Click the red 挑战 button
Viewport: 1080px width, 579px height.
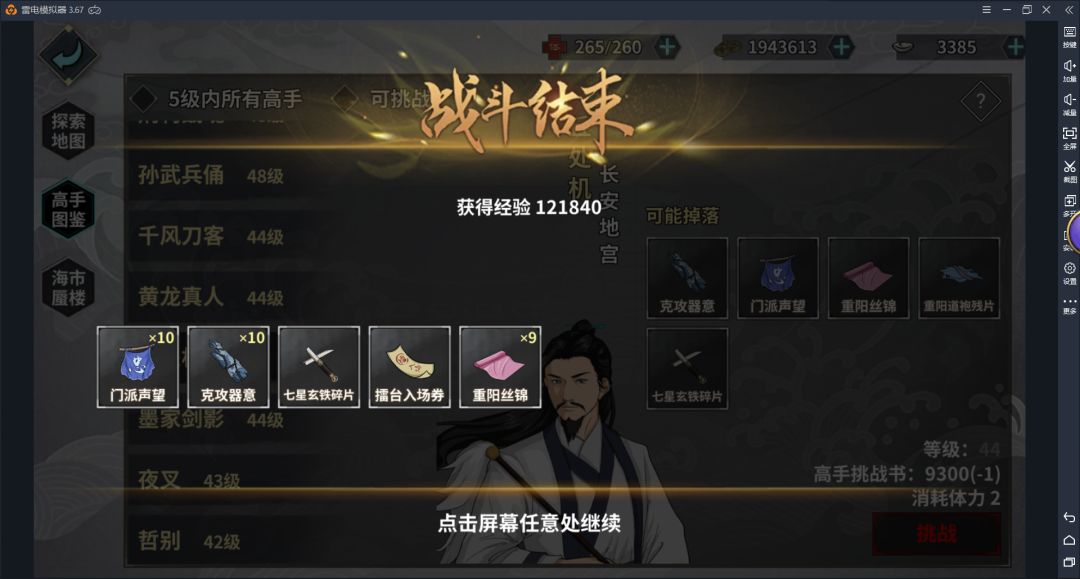coord(936,534)
